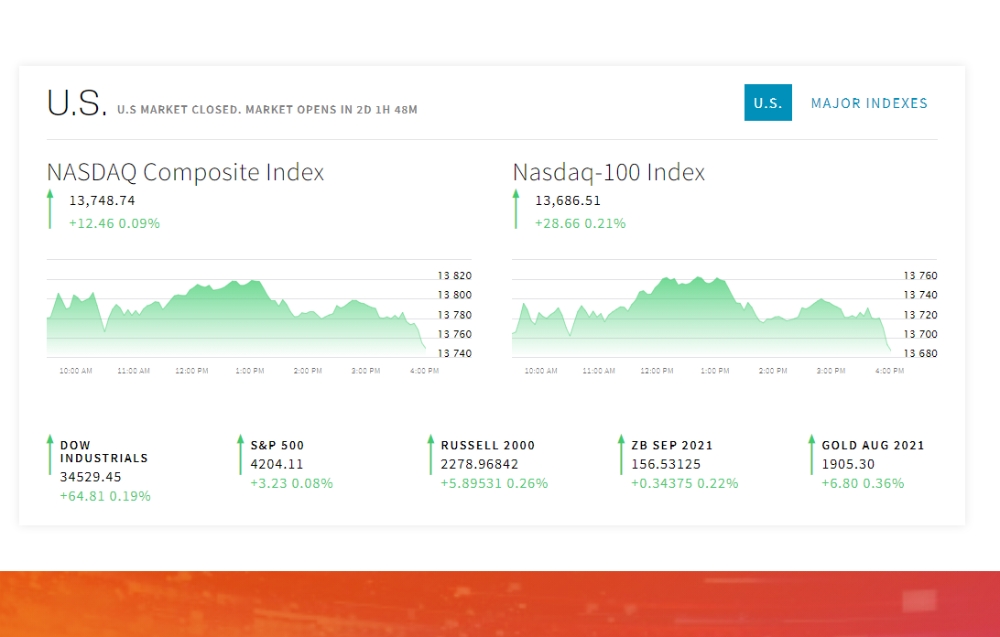Open the Russell 2000 quote
Screen dimensions: 1000x637
(488, 445)
